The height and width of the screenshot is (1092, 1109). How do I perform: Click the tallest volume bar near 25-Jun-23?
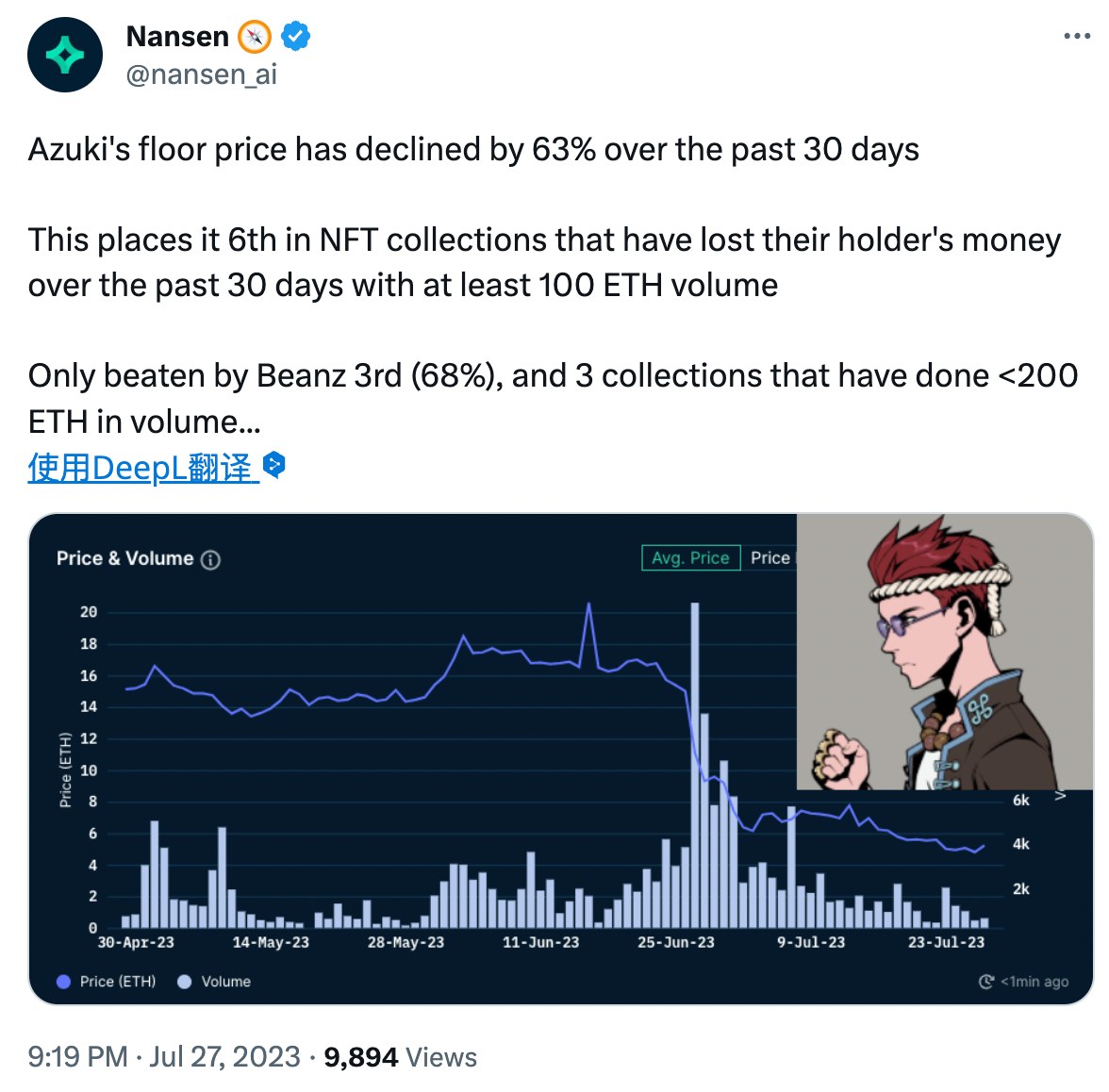coord(695,764)
